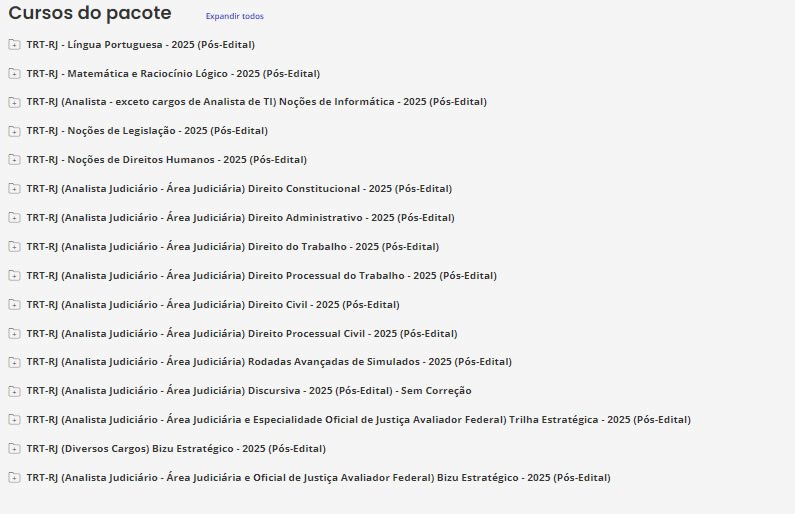Expand the Direito Processual do Trabalho plus icon
The width and height of the screenshot is (795, 514).
pos(13,276)
